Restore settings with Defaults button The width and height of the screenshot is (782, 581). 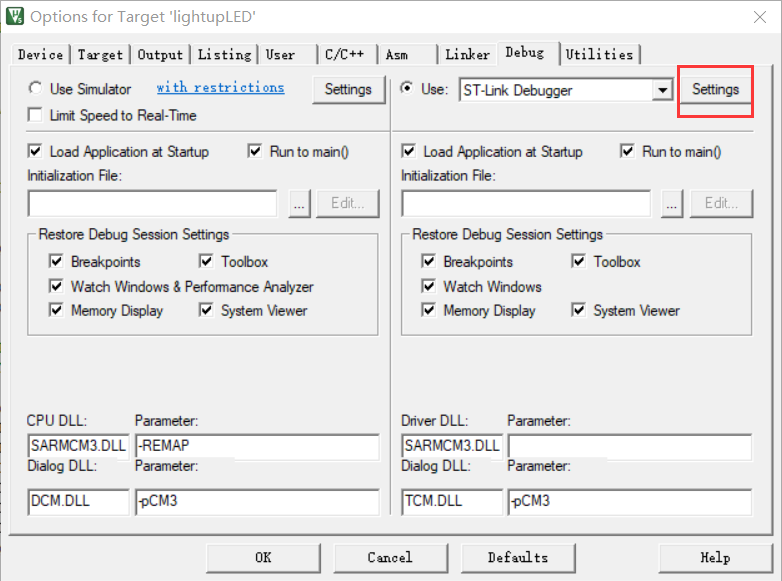518,558
